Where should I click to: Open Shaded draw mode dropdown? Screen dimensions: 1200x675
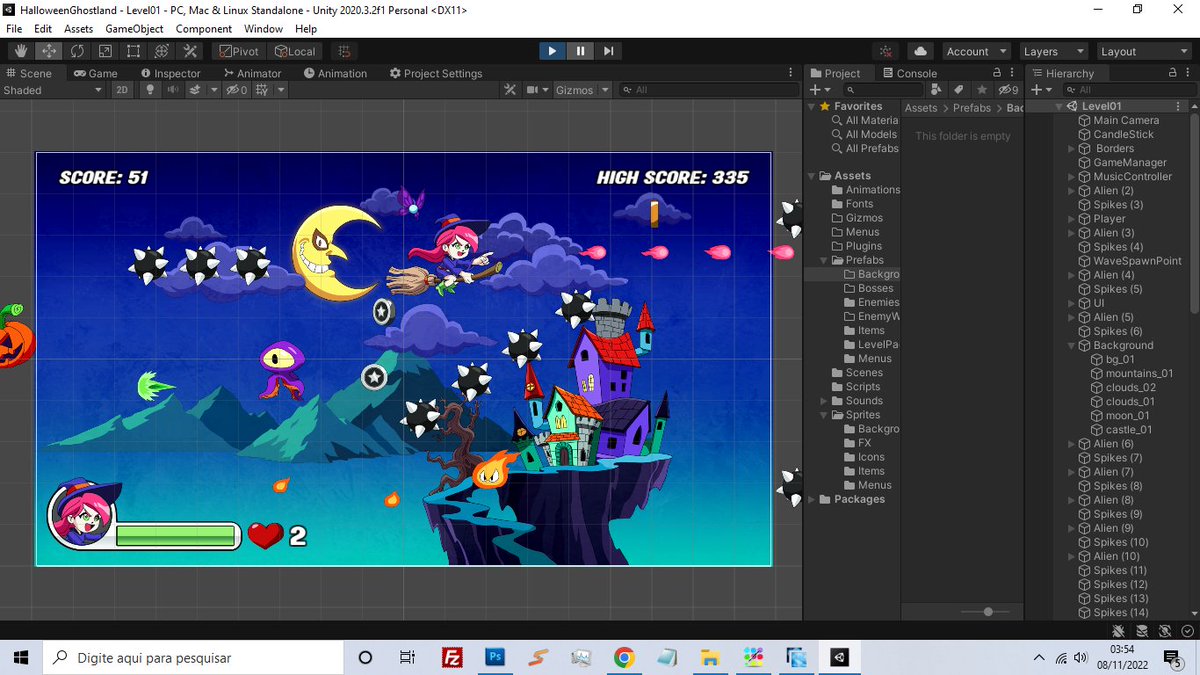(x=52, y=90)
